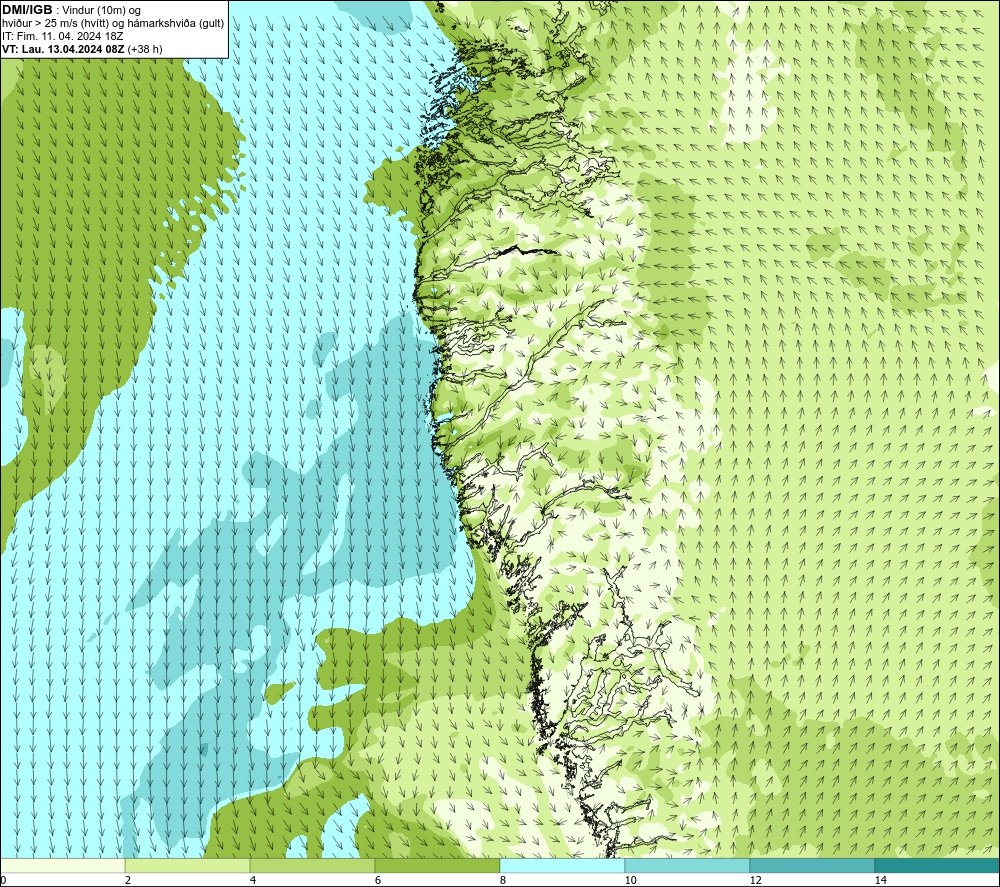Click the 6–8 m/s dark green swatch
Image resolution: width=1000 pixels, height=887 pixels.
click(438, 866)
